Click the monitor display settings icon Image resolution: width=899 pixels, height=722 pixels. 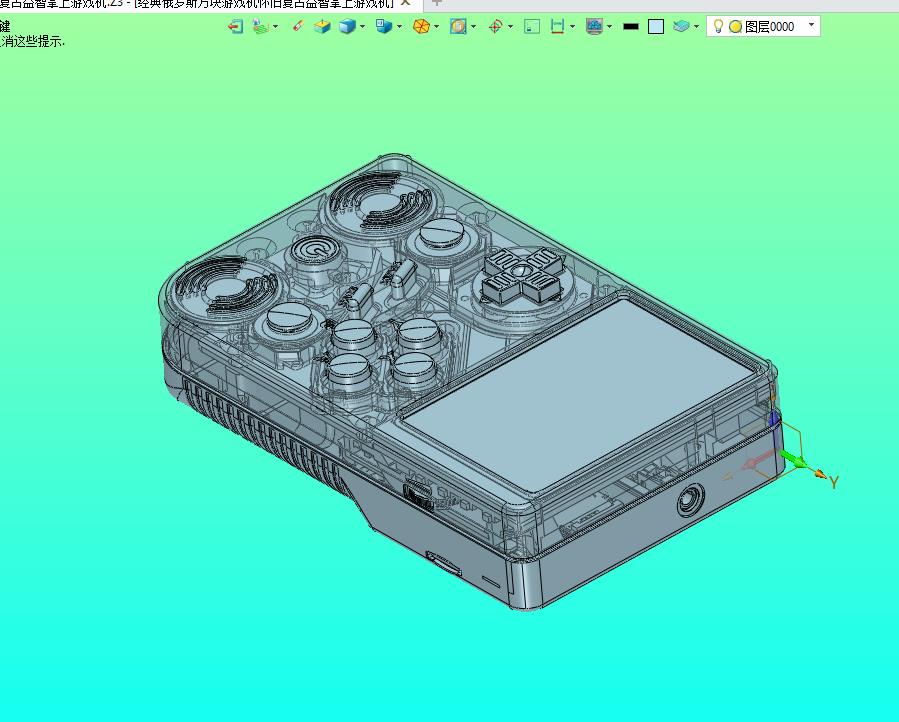[595, 26]
